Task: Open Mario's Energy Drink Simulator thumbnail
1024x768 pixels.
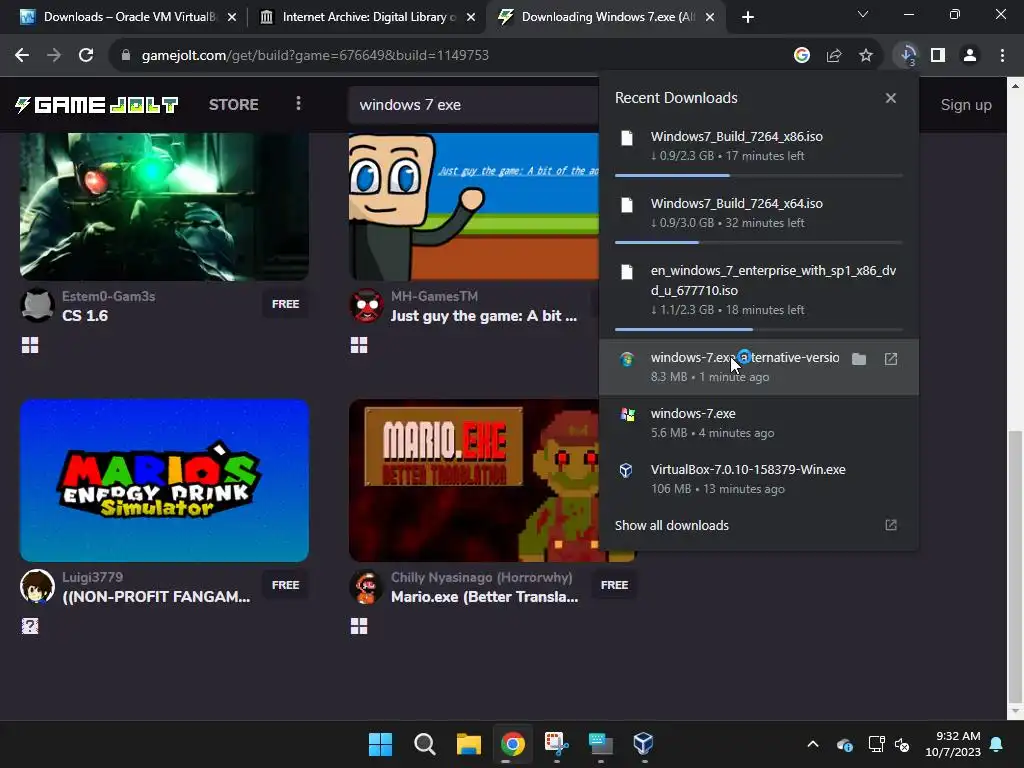Action: (165, 481)
